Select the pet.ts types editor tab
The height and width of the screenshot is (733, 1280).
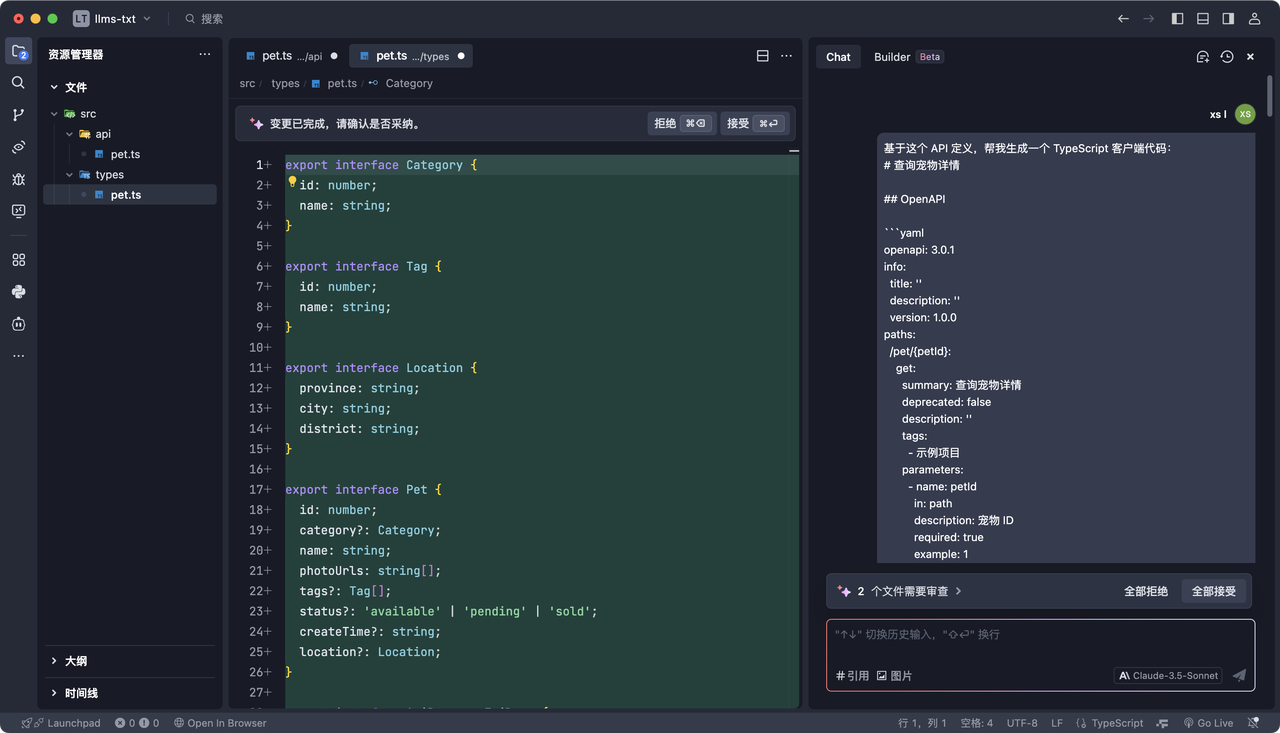[411, 56]
